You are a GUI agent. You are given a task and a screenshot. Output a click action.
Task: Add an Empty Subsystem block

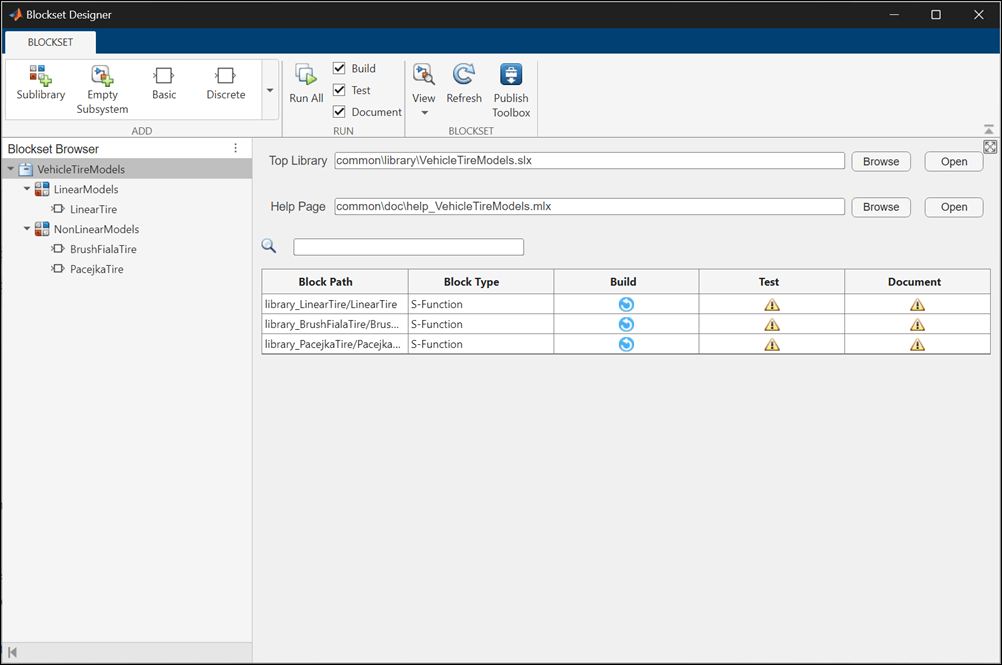pos(102,76)
